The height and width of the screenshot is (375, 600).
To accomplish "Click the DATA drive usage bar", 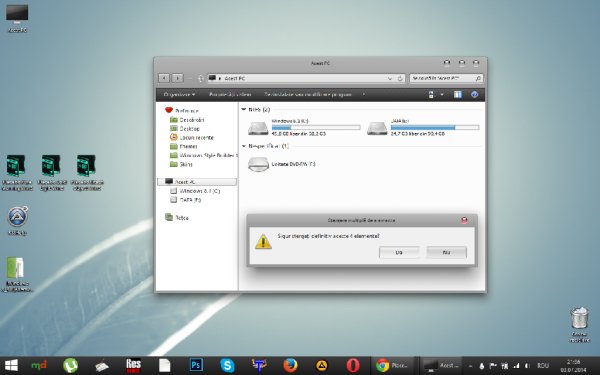I will coord(435,127).
